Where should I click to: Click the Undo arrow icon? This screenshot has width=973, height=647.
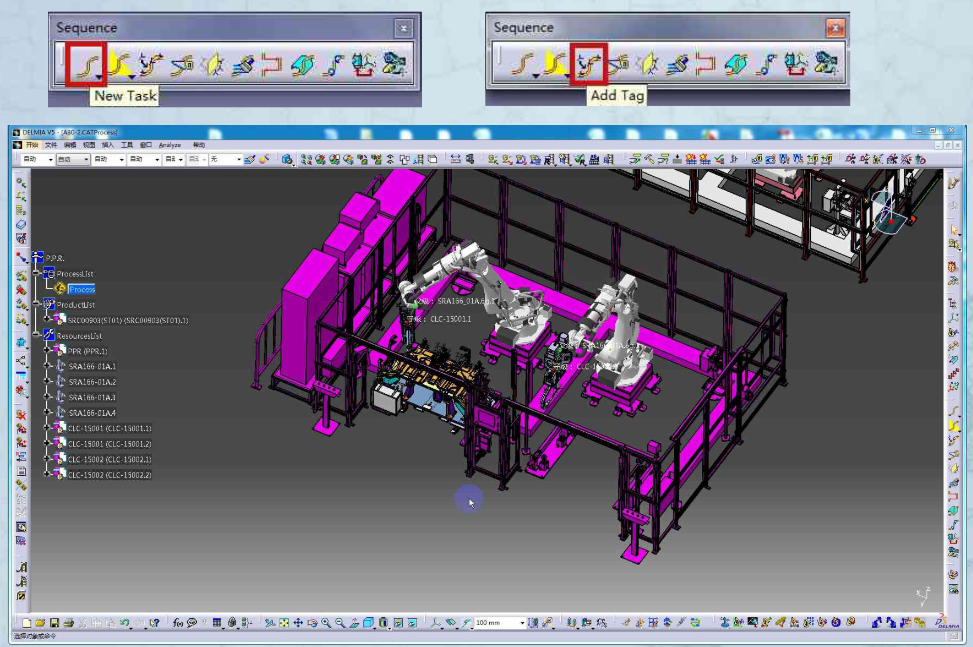(x=125, y=622)
